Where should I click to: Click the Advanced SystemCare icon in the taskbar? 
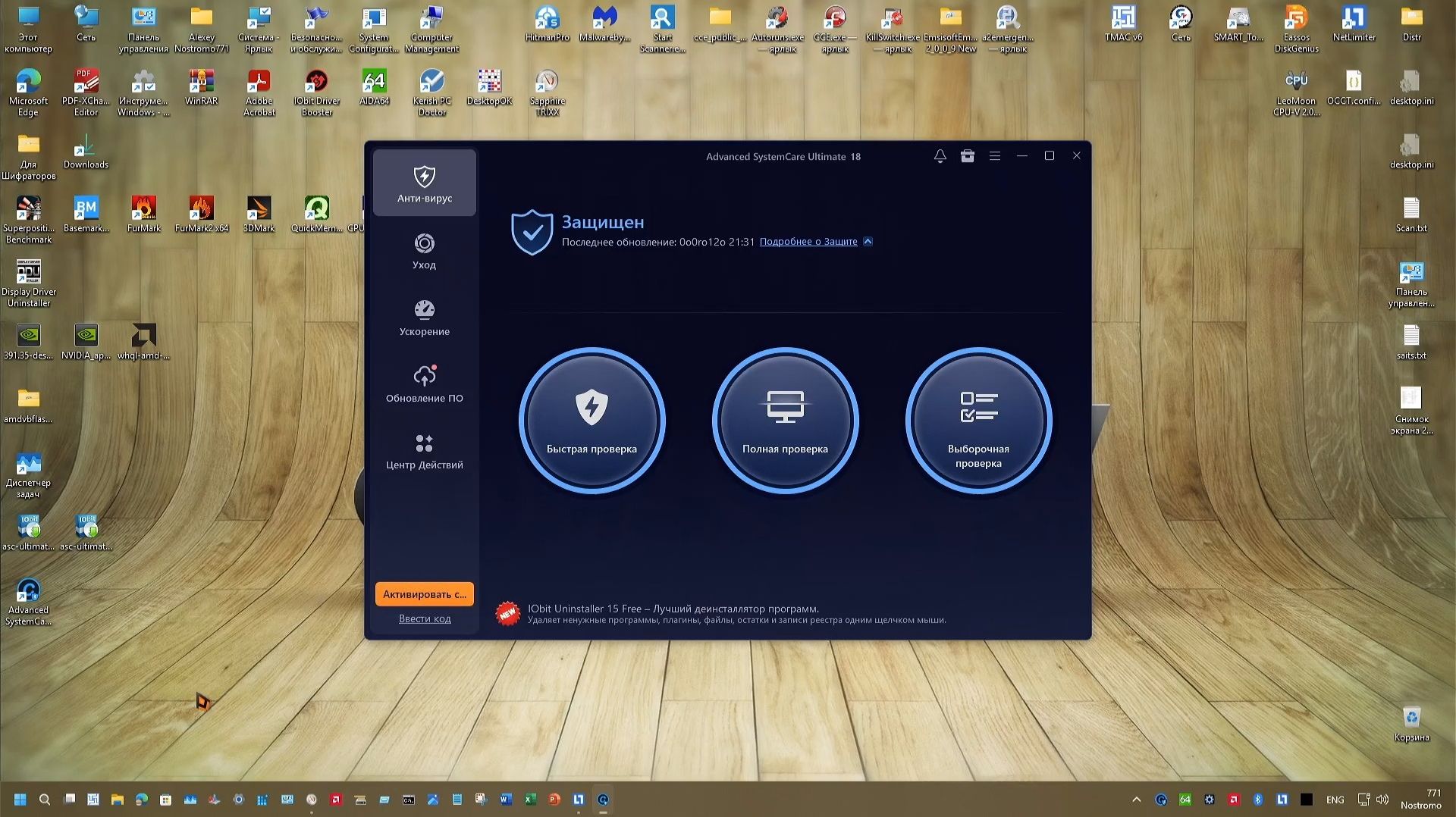(x=604, y=800)
